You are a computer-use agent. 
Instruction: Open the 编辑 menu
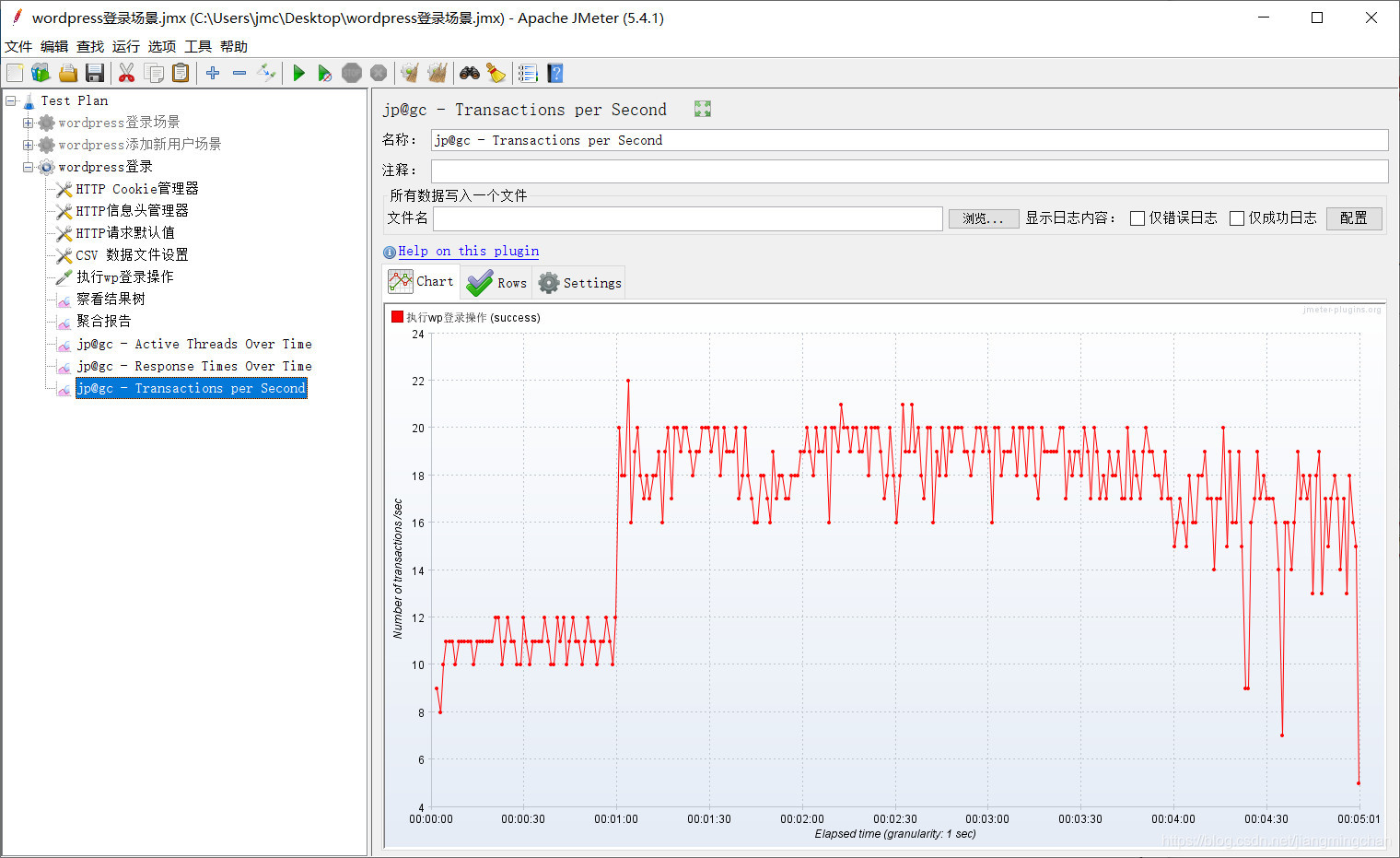(54, 46)
